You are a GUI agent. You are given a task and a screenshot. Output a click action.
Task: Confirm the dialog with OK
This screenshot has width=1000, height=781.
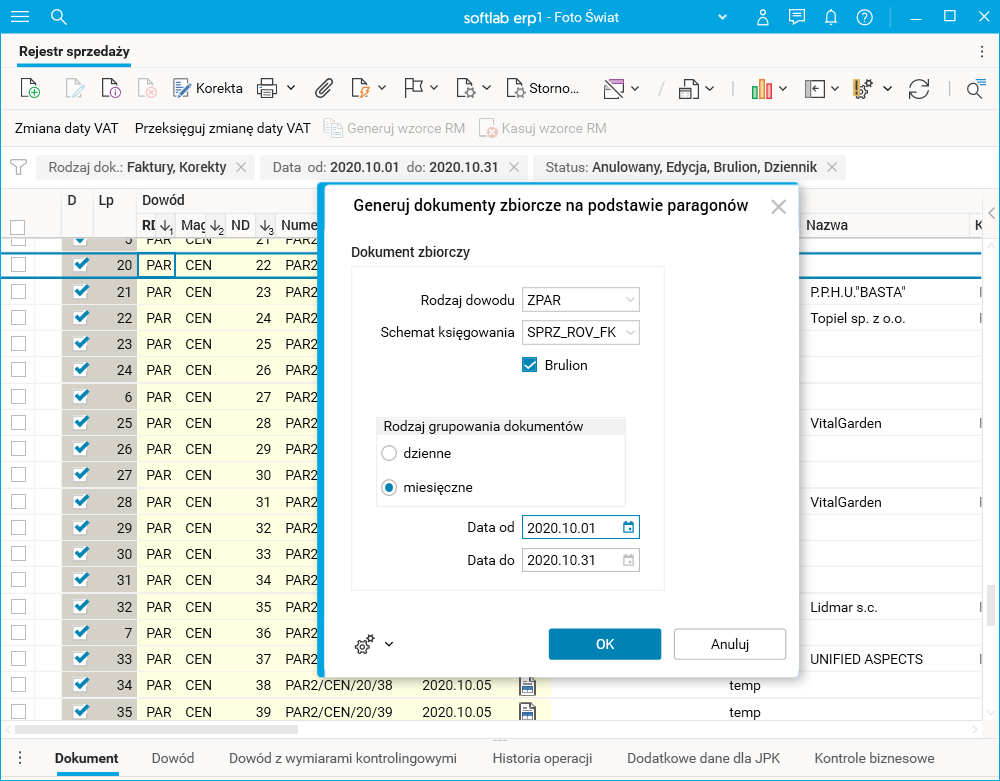coord(605,644)
